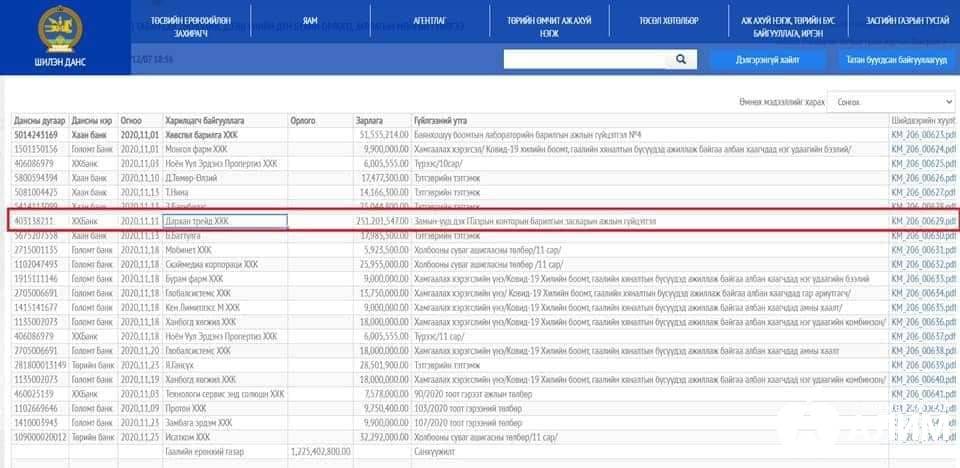Open KM_206_00632.pdf decision file link
Image resolution: width=960 pixels, height=468 pixels.
pos(924,265)
